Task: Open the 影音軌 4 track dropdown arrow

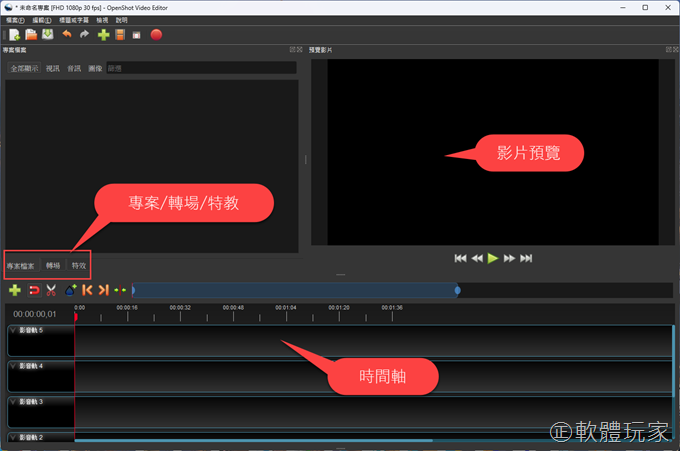Action: (x=13, y=366)
